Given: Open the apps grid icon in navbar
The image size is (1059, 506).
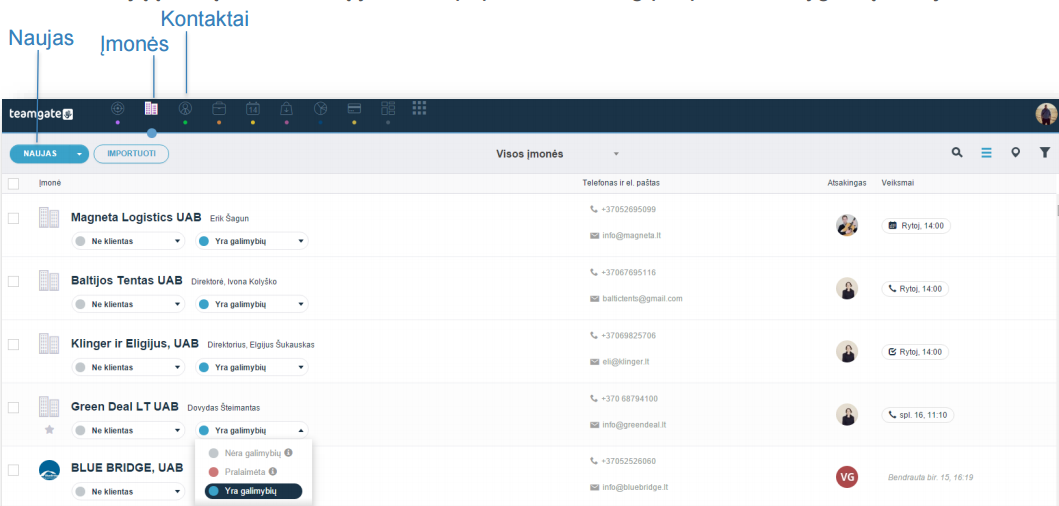Looking at the screenshot, I should pyautogui.click(x=419, y=107).
